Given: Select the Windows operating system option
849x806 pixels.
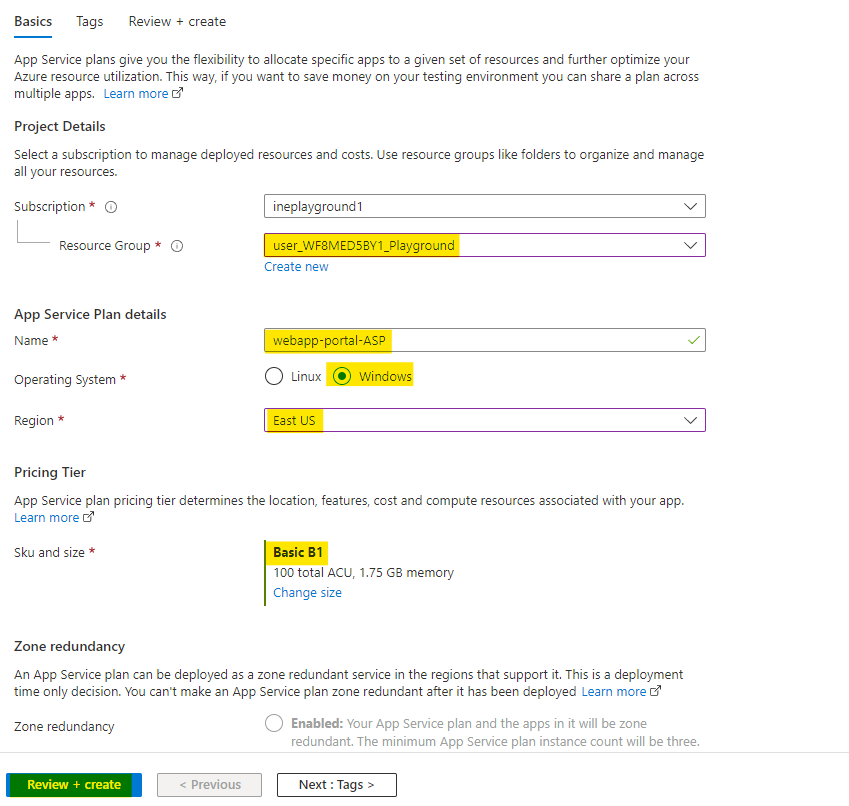Looking at the screenshot, I should 343,377.
